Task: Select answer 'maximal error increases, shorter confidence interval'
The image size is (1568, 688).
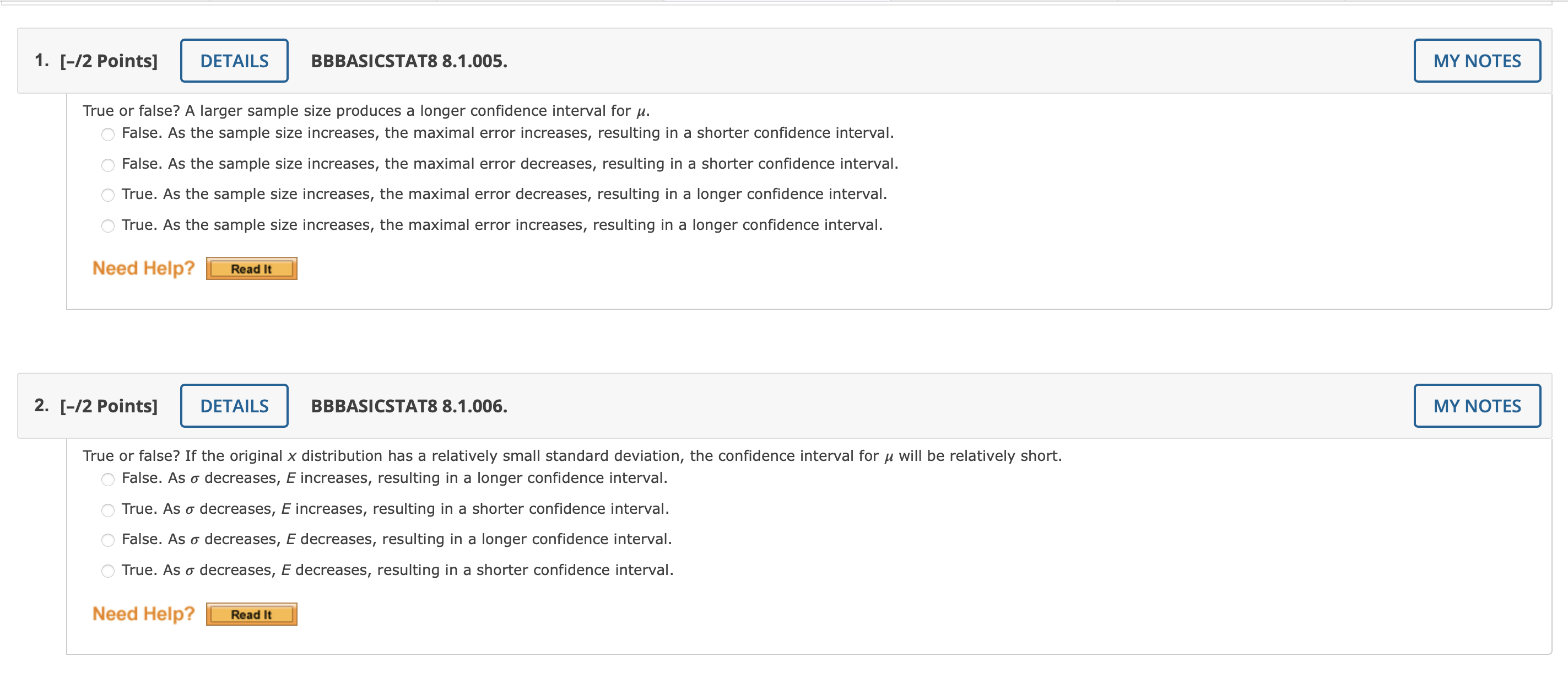Action: tap(109, 134)
